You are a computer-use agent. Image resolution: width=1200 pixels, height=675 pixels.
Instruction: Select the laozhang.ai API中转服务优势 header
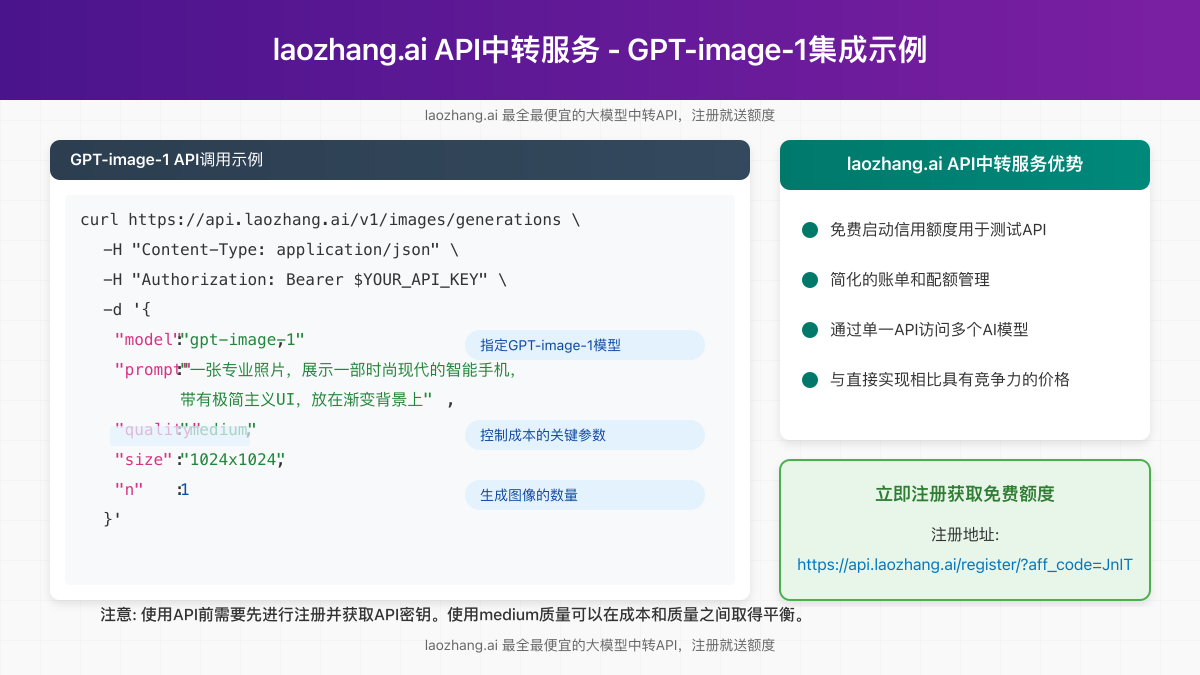click(x=965, y=165)
